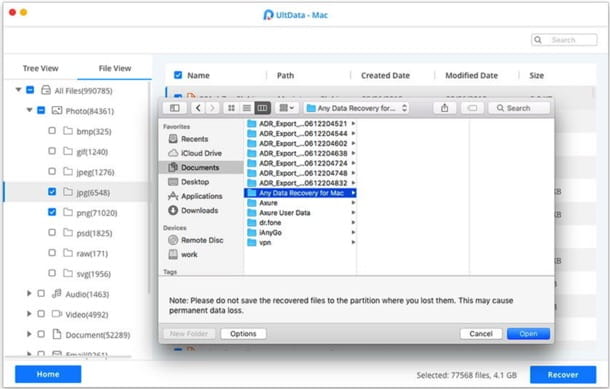Check the svg(1956) checkbox
610x389 pixels.
[52, 273]
